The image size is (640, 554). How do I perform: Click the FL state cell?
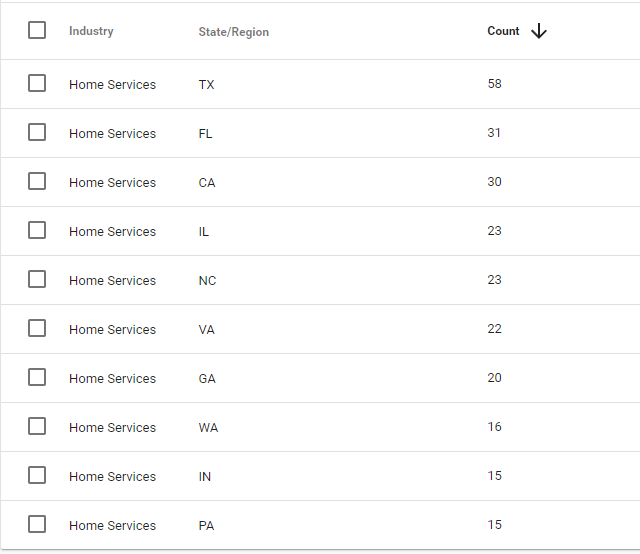205,133
